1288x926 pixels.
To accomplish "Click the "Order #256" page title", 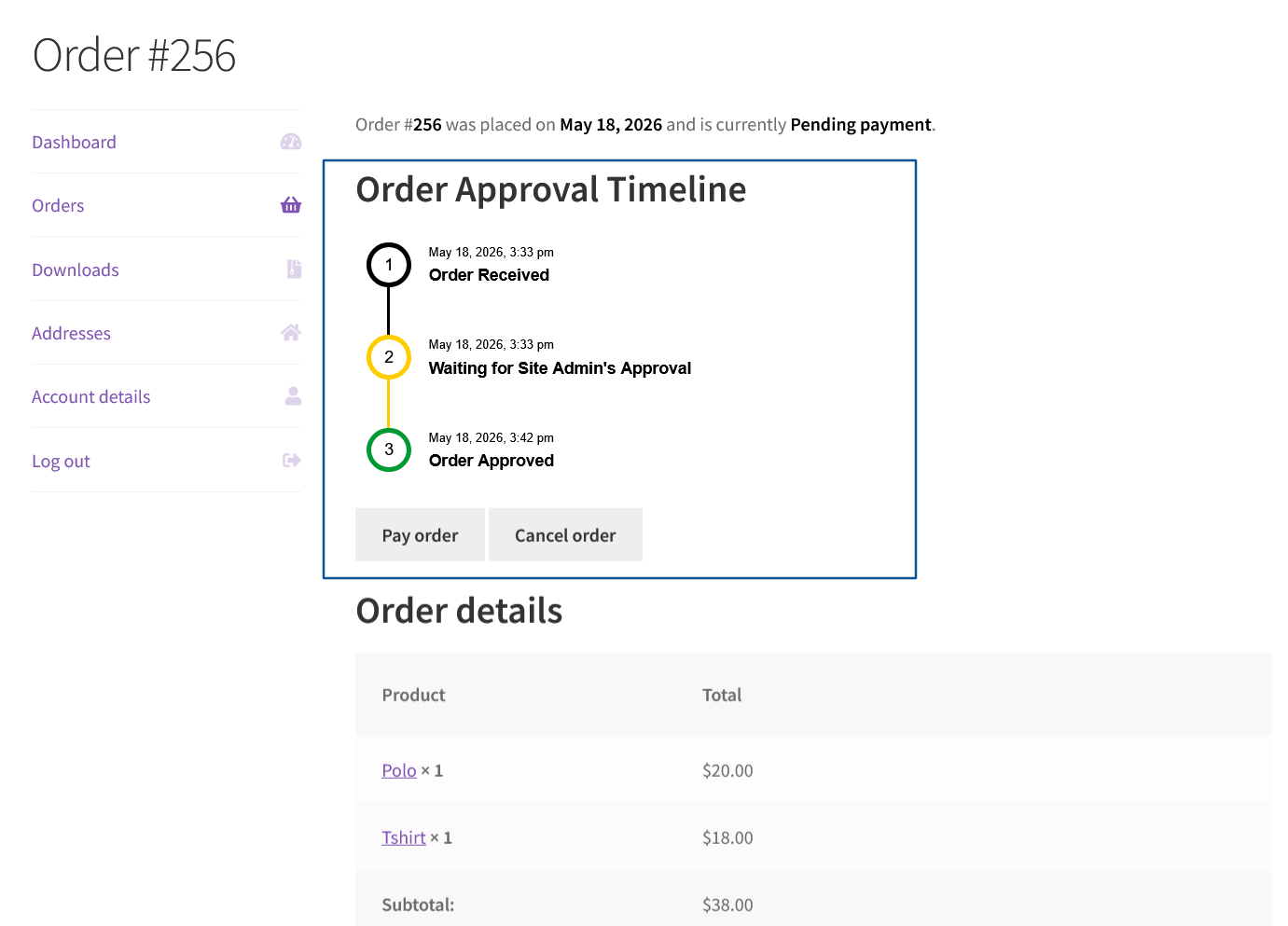I will pos(134,55).
